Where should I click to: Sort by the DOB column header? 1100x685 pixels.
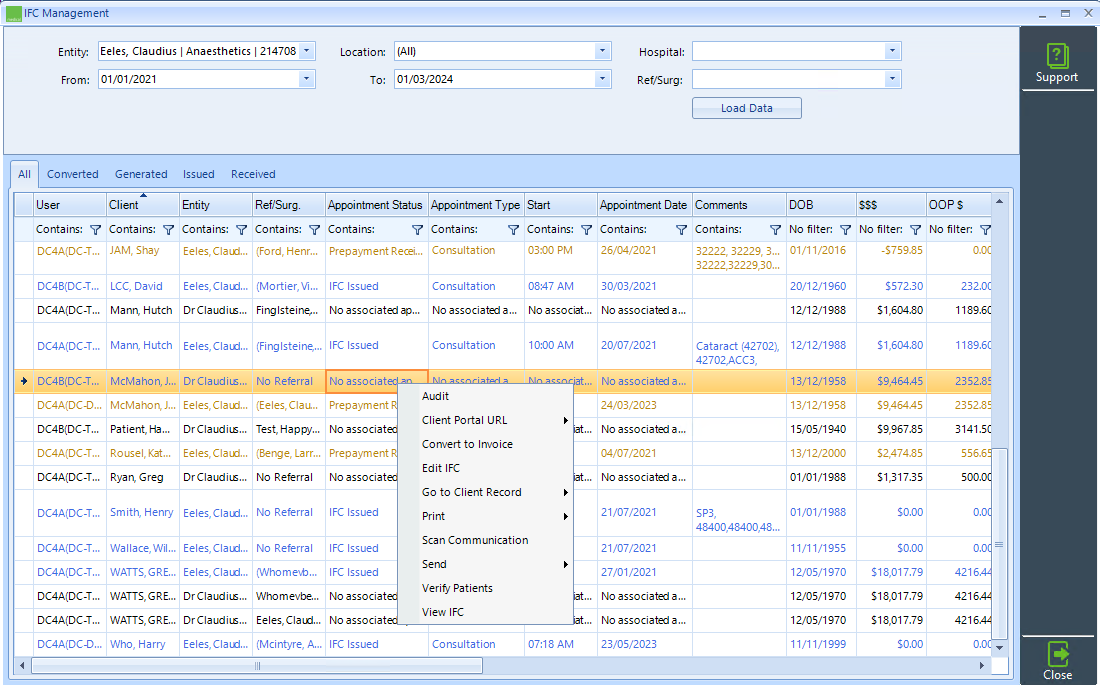[821, 205]
